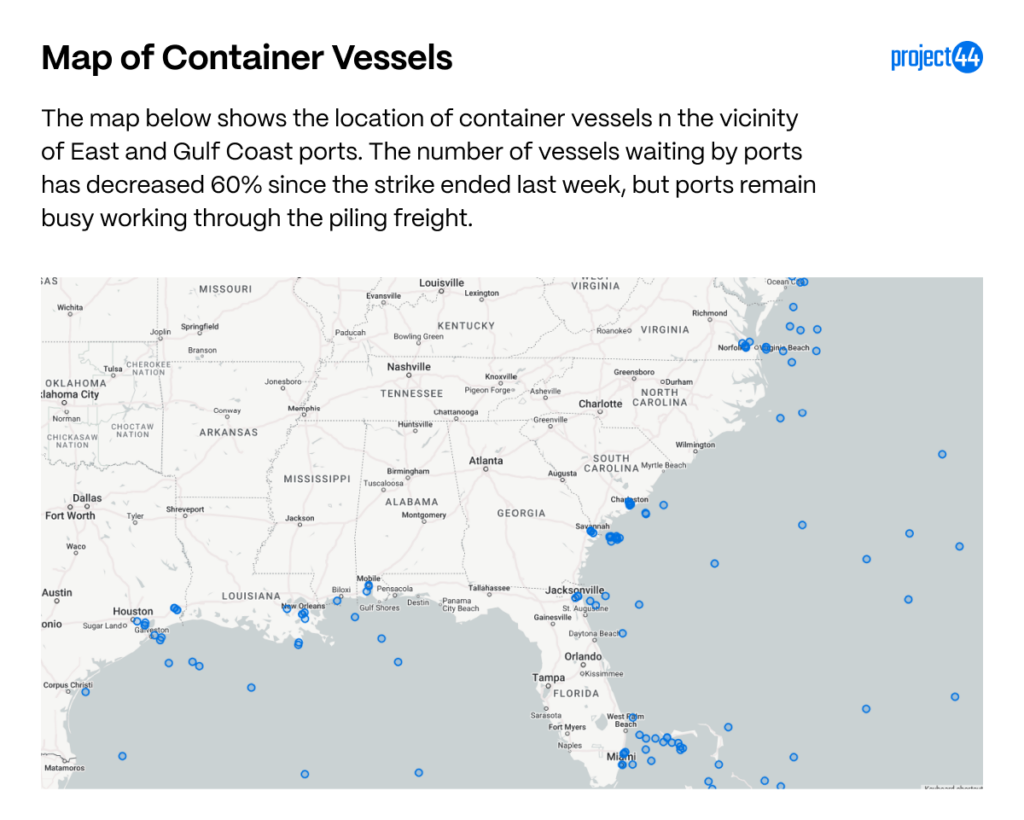Image resolution: width=1024 pixels, height=820 pixels.
Task: Click the Charlotte city label
Action: [x=600, y=403]
